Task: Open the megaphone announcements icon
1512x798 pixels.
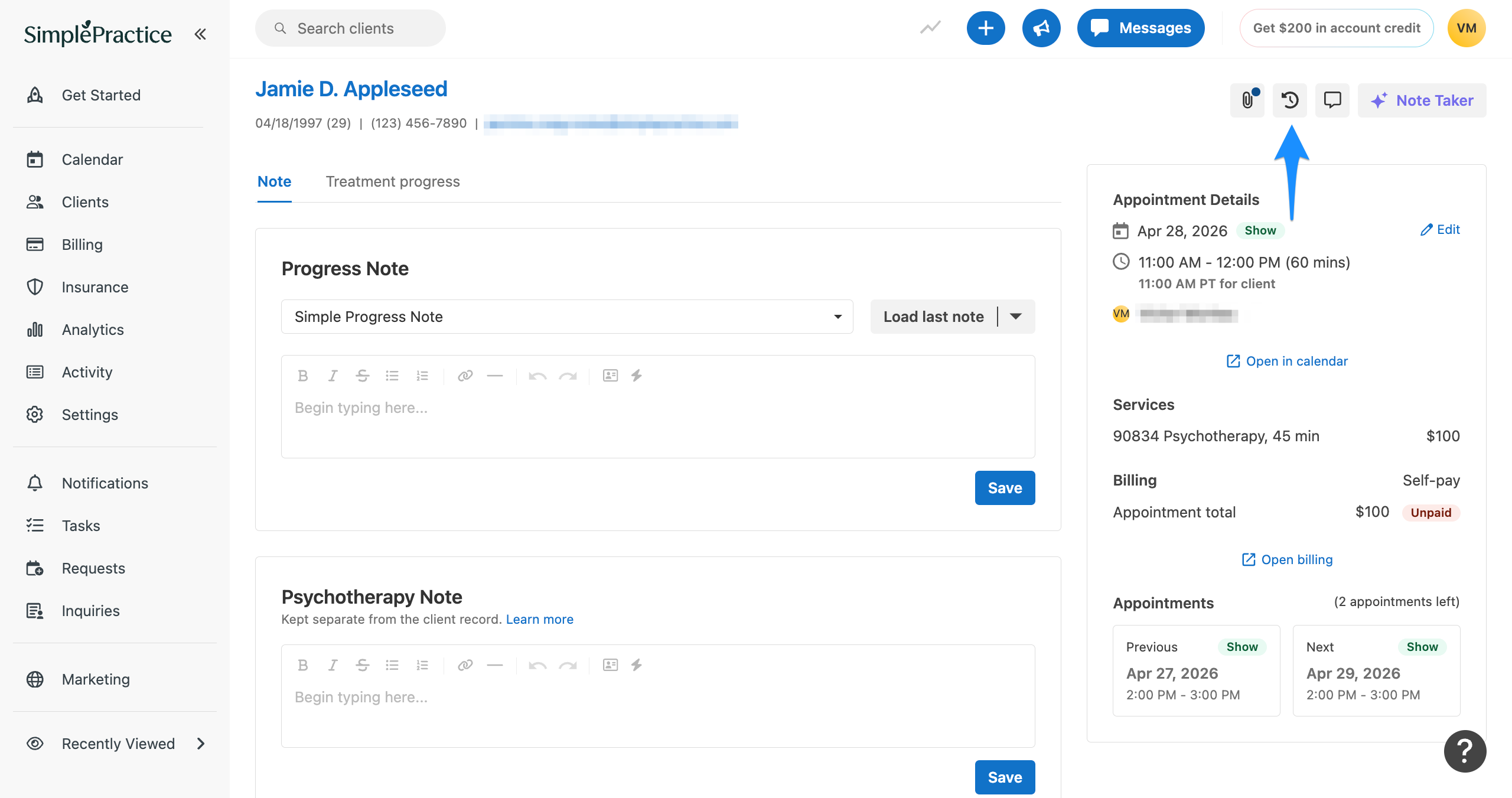Action: (x=1041, y=28)
